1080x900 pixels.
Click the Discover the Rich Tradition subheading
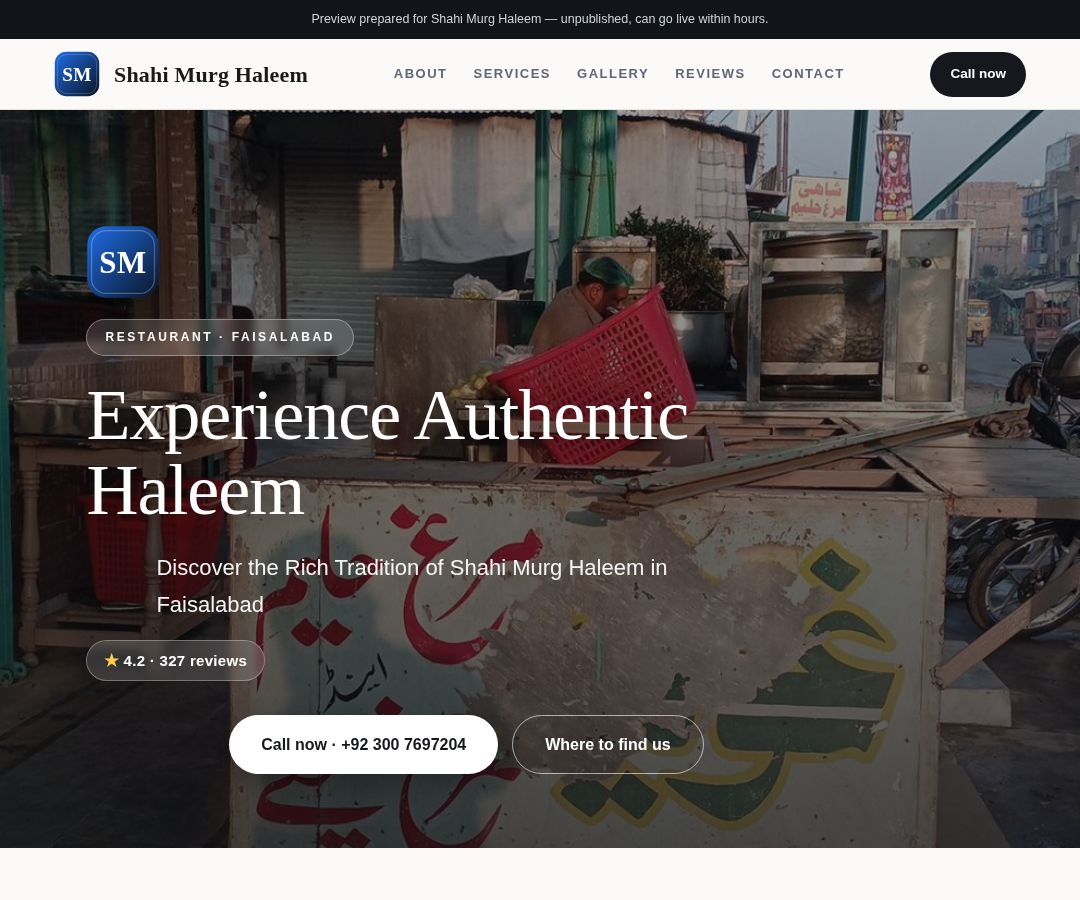point(412,586)
